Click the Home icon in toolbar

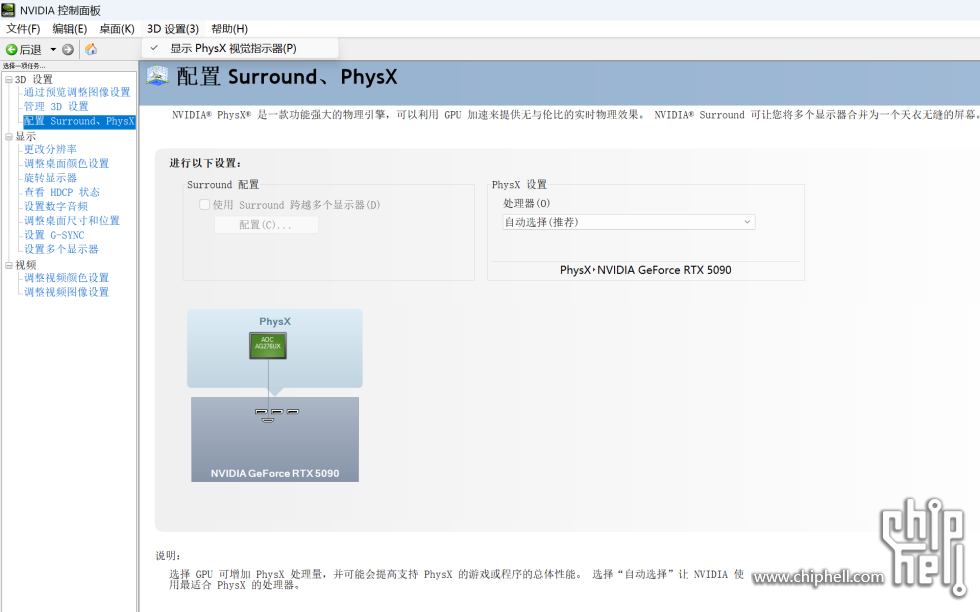click(x=91, y=49)
